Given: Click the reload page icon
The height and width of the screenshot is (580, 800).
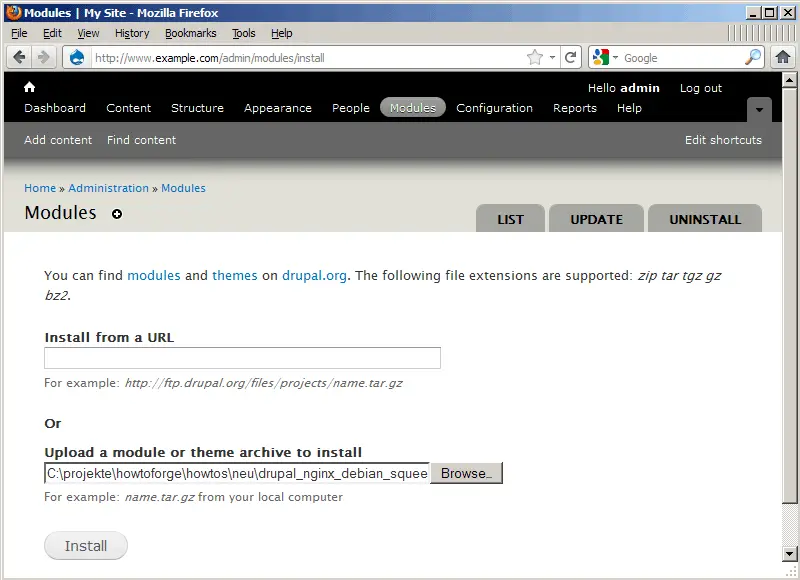Looking at the screenshot, I should [571, 57].
